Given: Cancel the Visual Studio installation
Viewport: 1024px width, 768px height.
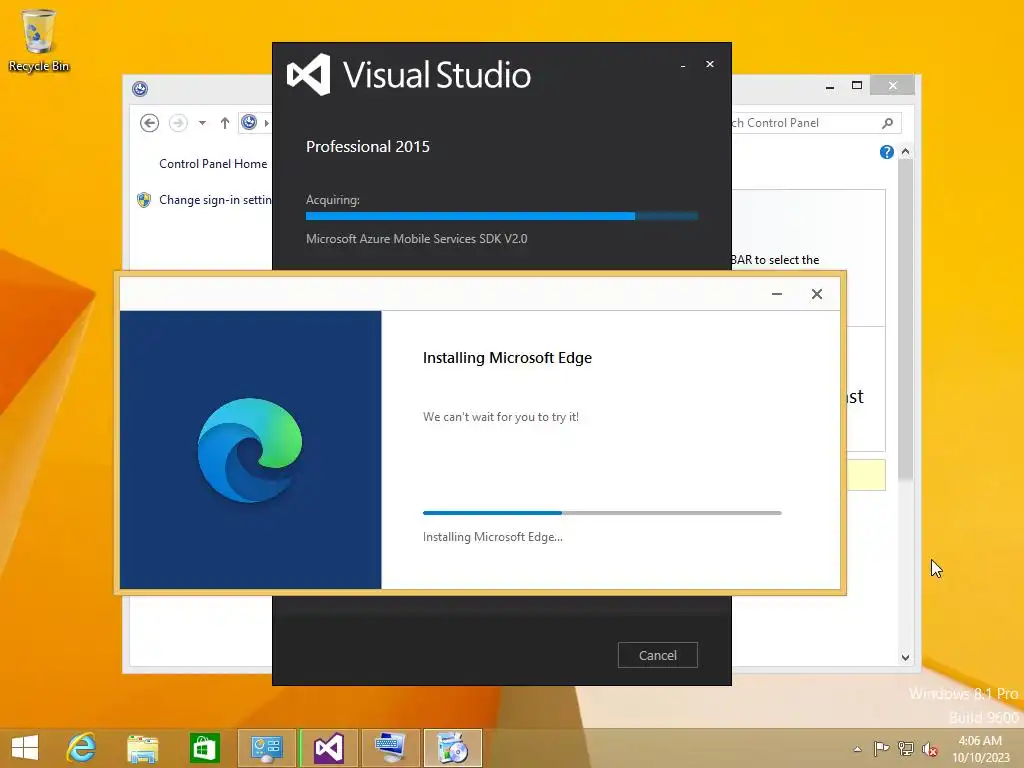Looking at the screenshot, I should tap(658, 655).
